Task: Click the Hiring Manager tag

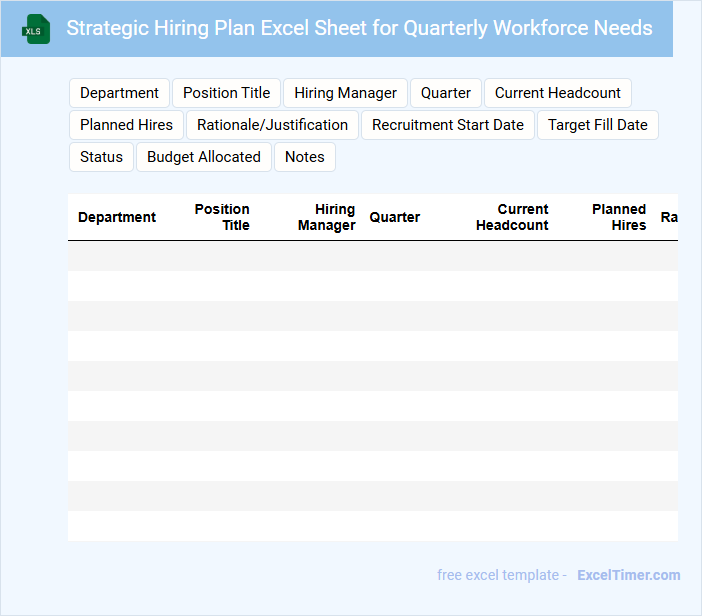Action: click(345, 93)
